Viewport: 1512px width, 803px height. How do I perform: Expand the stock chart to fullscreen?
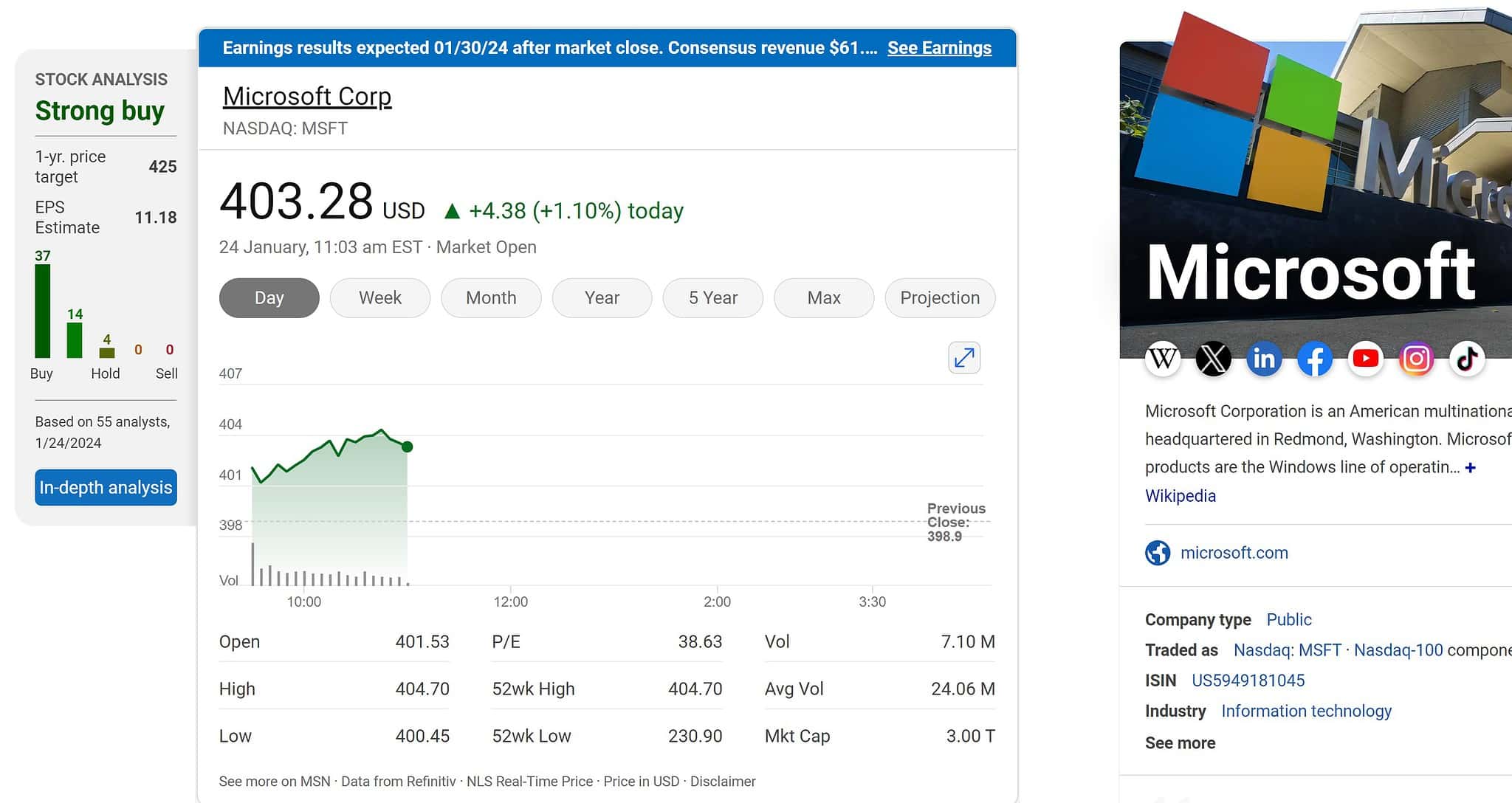click(963, 357)
